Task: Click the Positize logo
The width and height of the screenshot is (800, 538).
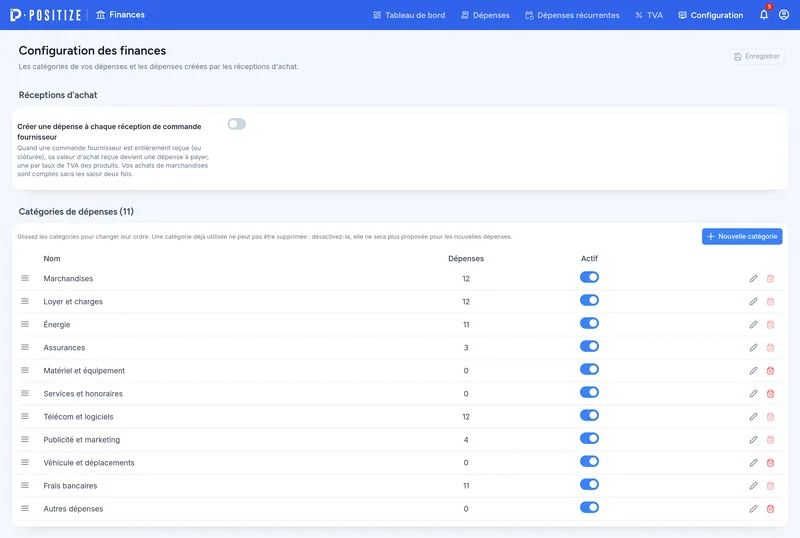Action: click(45, 15)
